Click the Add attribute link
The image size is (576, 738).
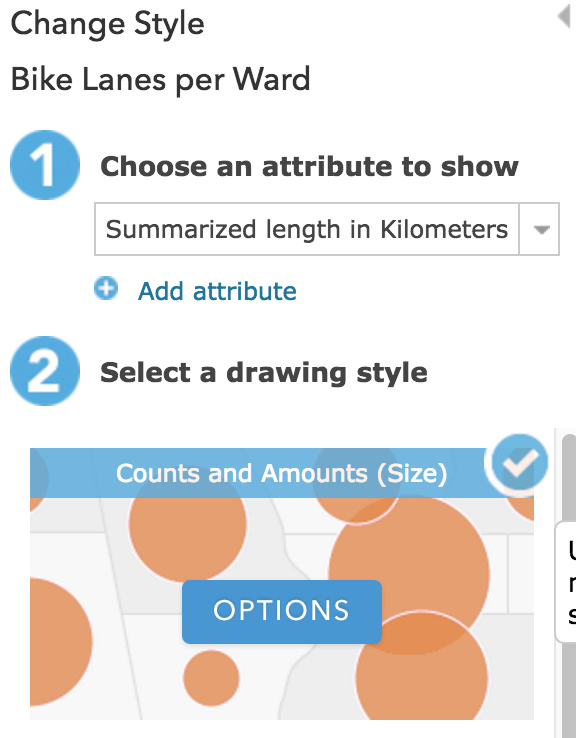(217, 291)
